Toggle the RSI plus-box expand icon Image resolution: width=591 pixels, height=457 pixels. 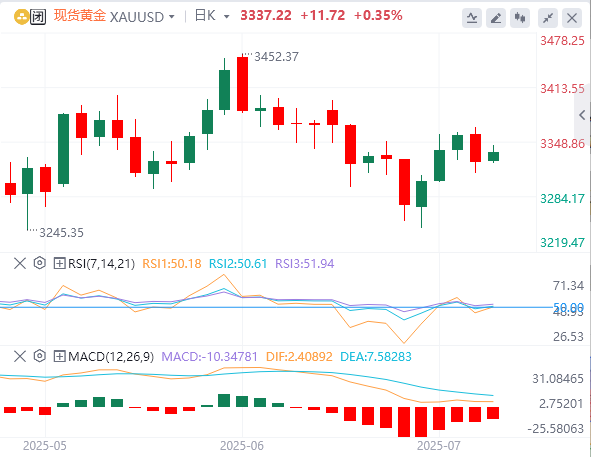pos(60,263)
